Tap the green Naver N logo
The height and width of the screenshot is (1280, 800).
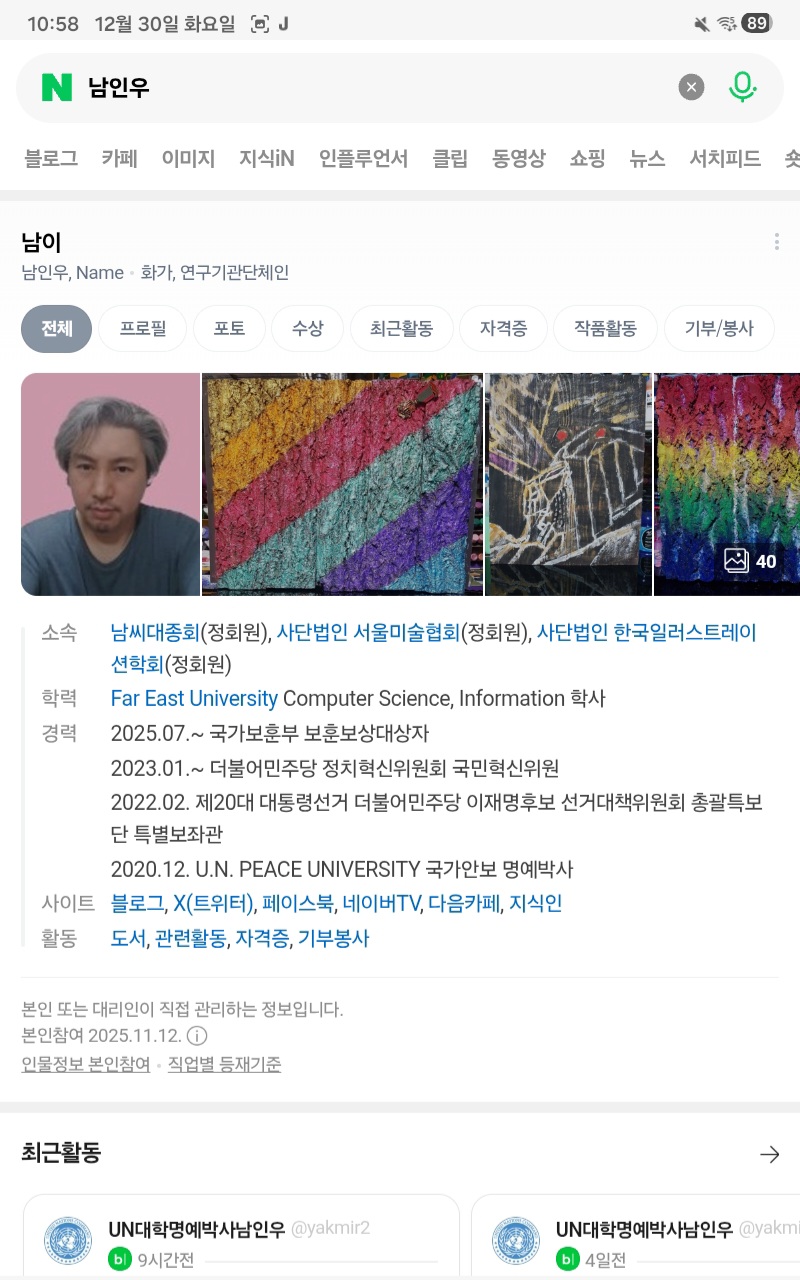[x=57, y=88]
